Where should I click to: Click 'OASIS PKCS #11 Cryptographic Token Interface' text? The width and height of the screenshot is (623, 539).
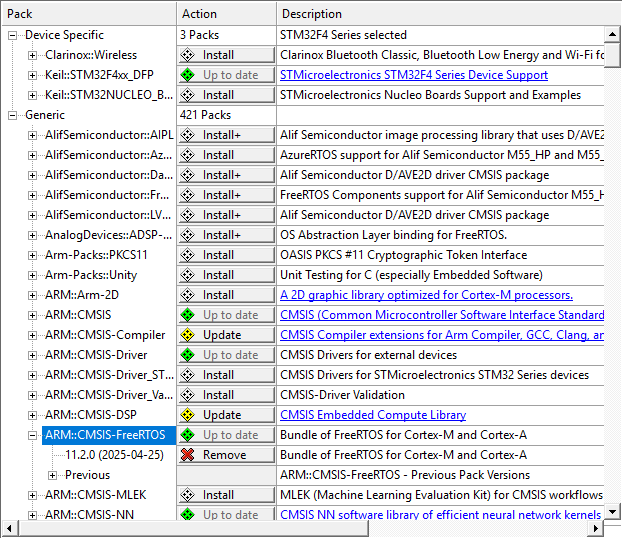404,255
